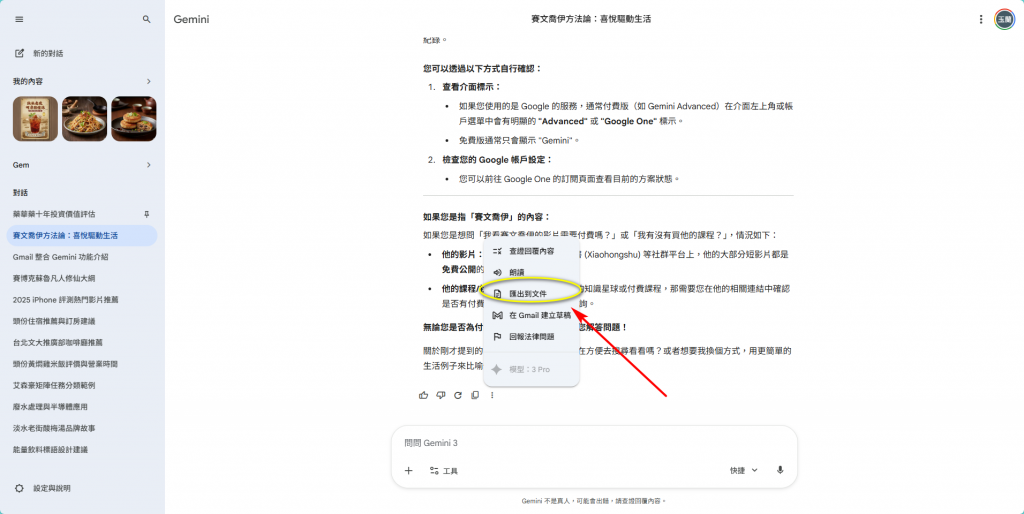This screenshot has width=1024, height=514.
Task: Click the pin icon beside first conversation
Action: tap(146, 214)
